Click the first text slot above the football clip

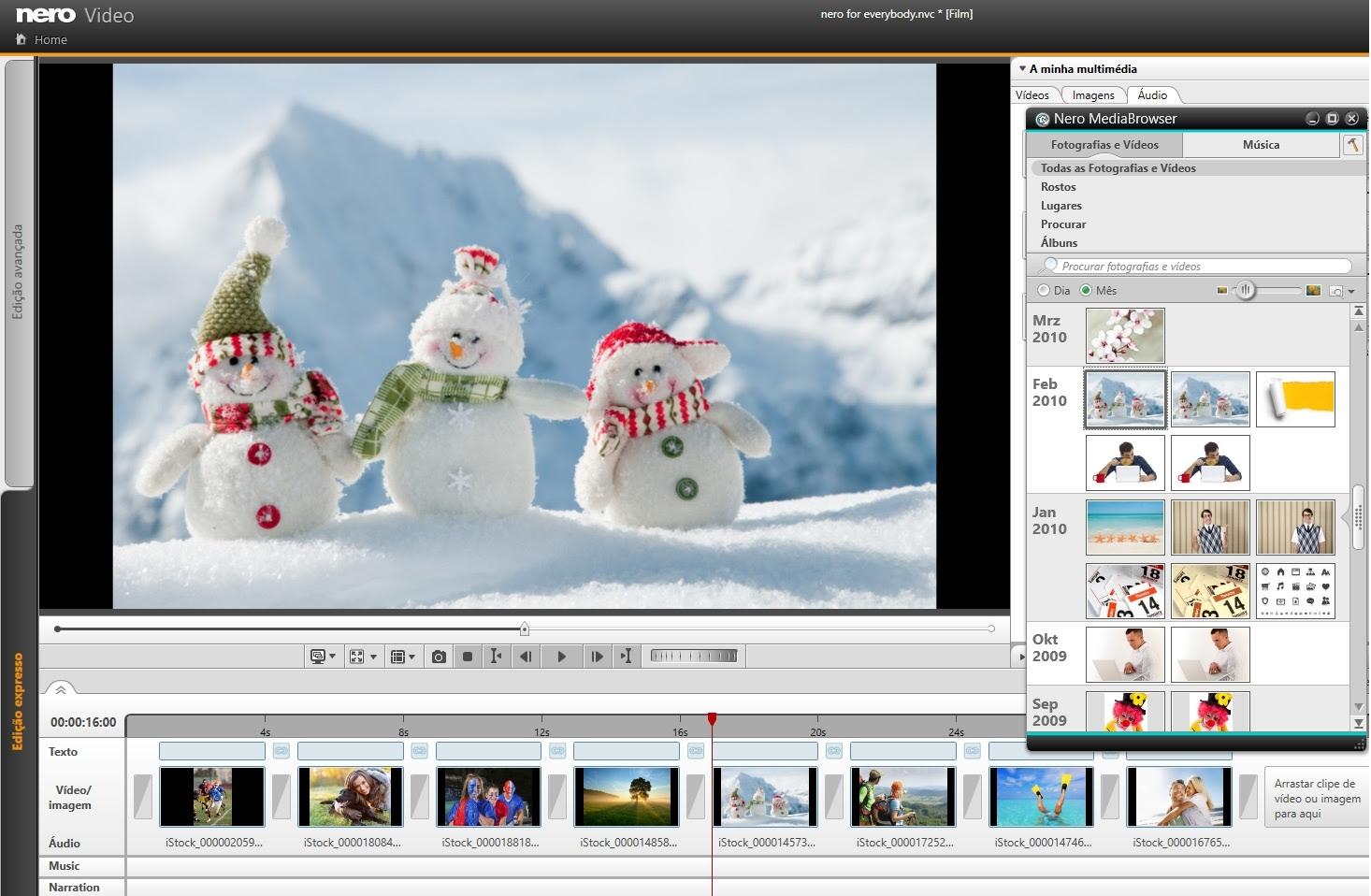point(212,751)
